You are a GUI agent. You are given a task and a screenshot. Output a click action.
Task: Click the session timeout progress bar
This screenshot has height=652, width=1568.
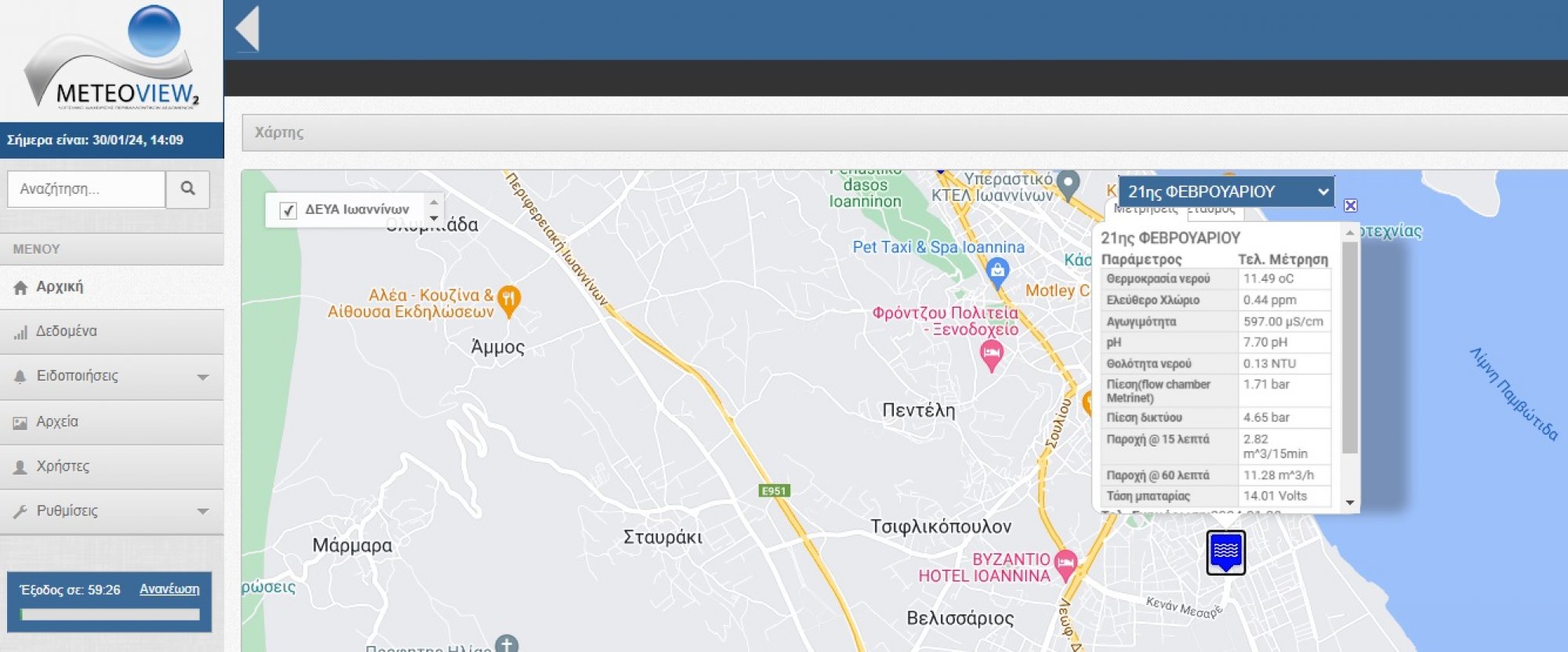(110, 614)
